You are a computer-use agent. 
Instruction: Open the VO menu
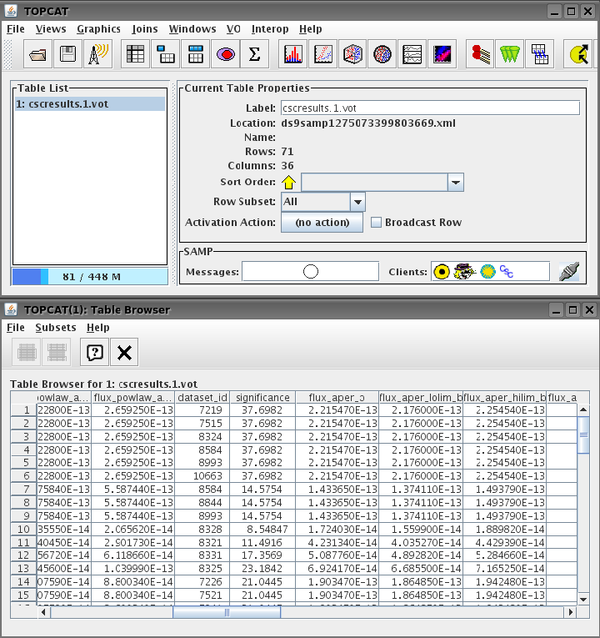233,29
